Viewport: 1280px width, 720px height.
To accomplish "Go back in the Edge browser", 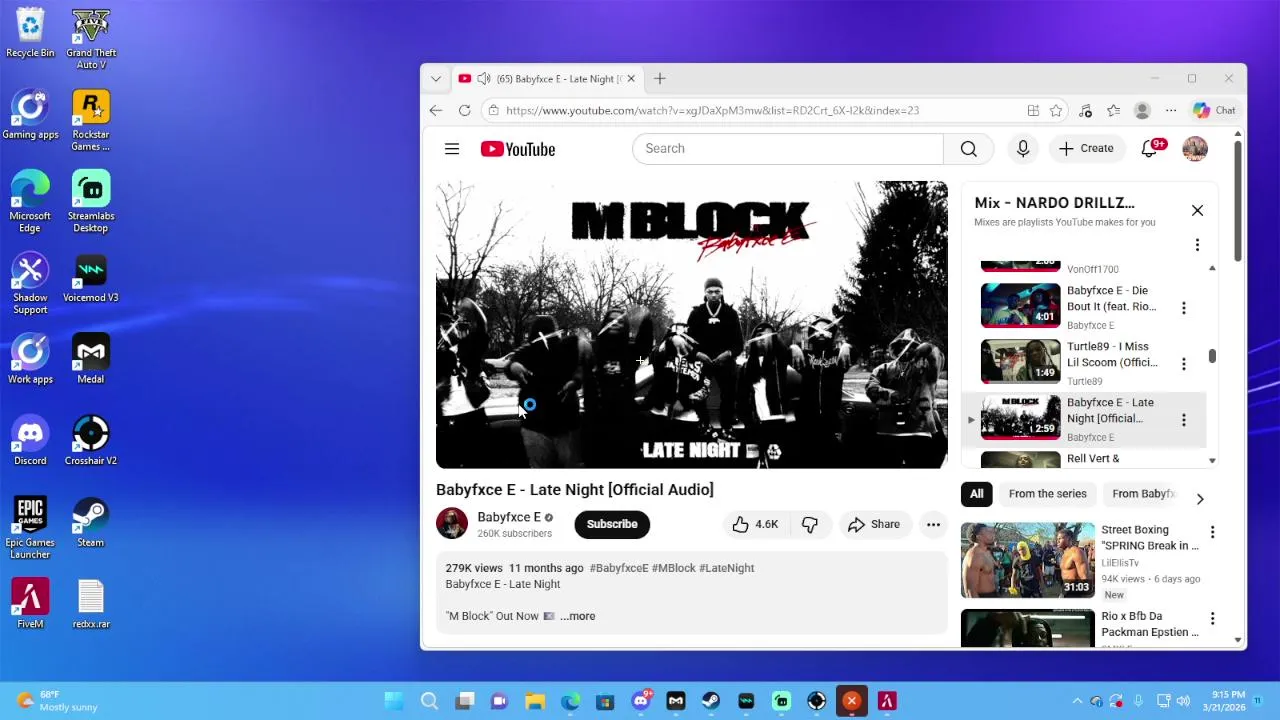I will pos(435,111).
